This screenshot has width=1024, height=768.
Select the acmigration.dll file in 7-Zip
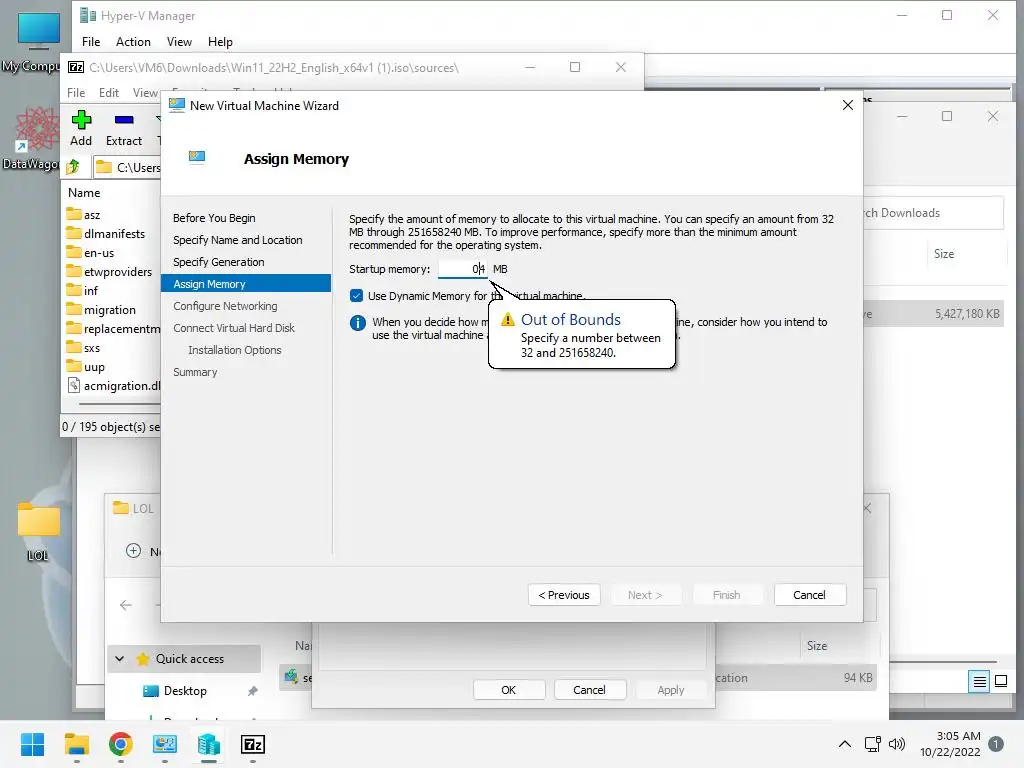click(x=114, y=386)
